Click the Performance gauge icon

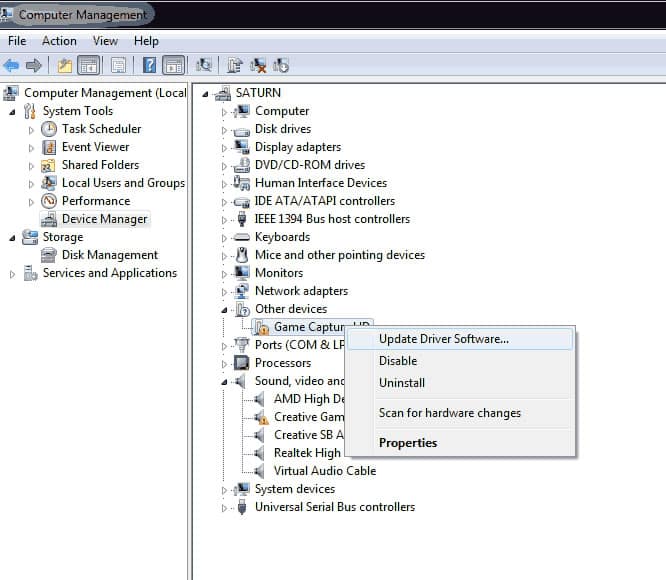(49, 201)
